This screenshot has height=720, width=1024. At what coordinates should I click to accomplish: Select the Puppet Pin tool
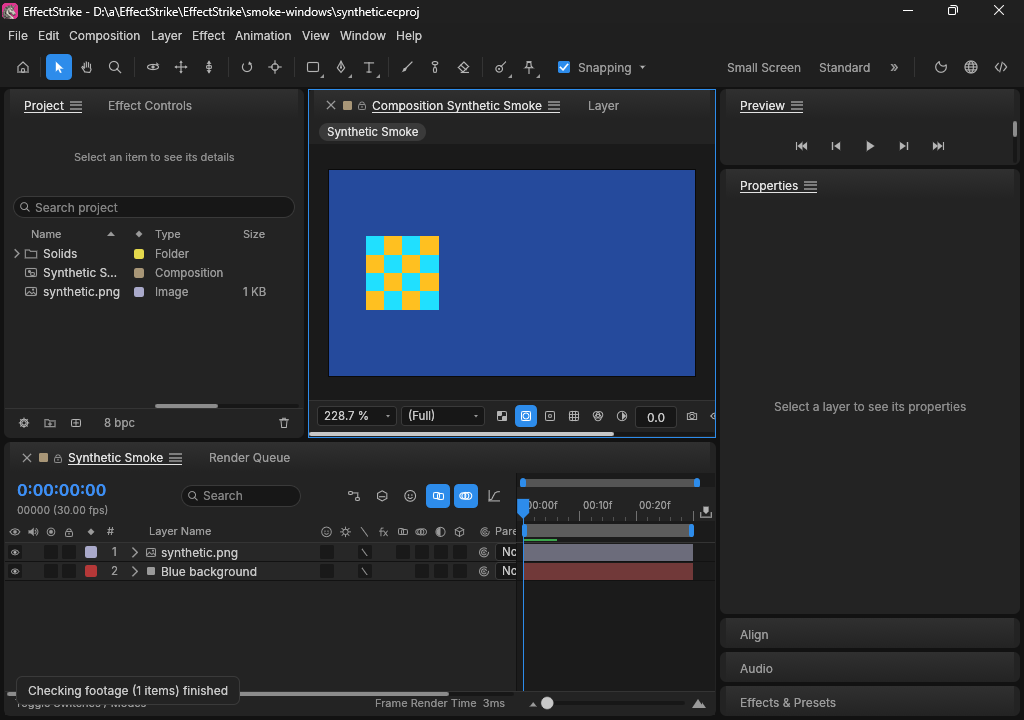(530, 67)
